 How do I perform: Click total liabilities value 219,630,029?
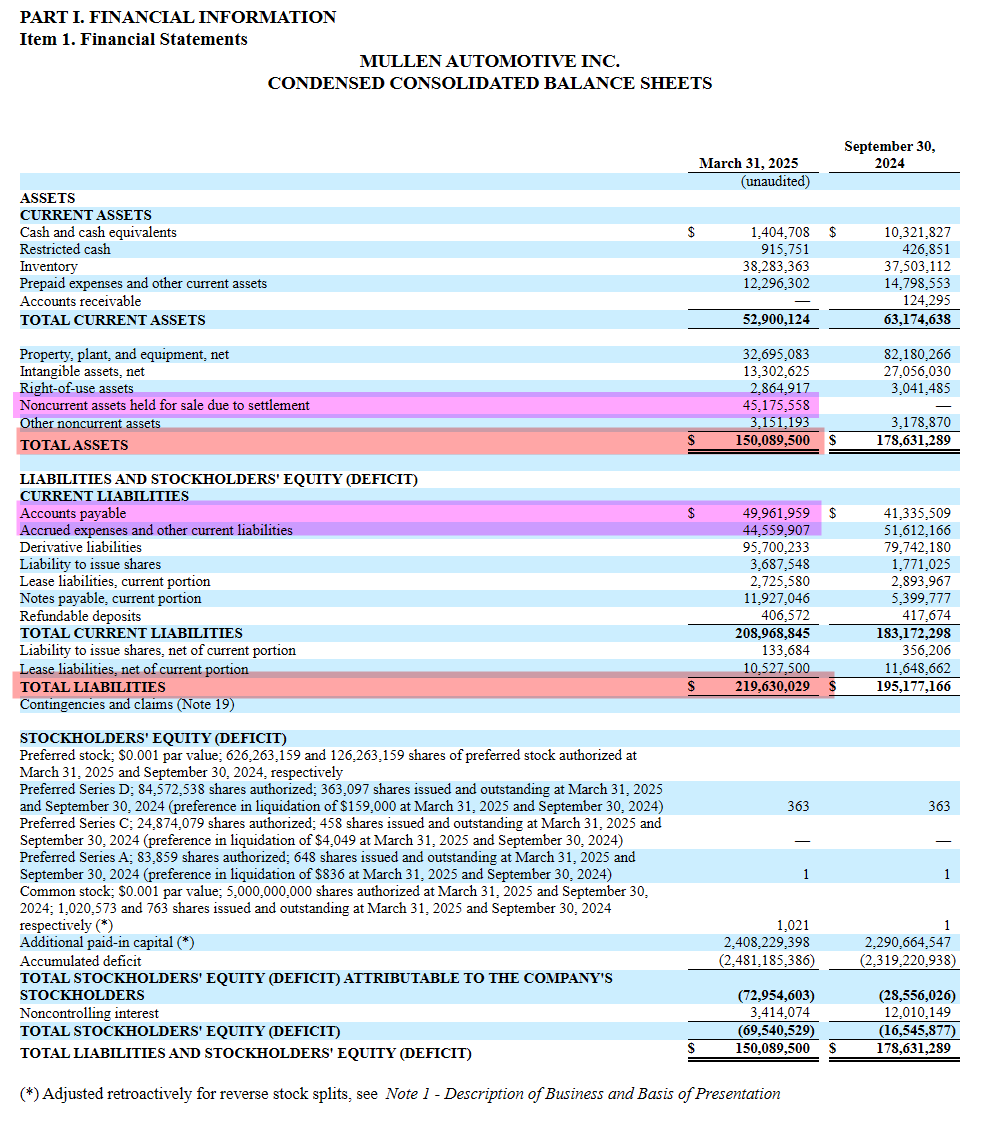773,686
